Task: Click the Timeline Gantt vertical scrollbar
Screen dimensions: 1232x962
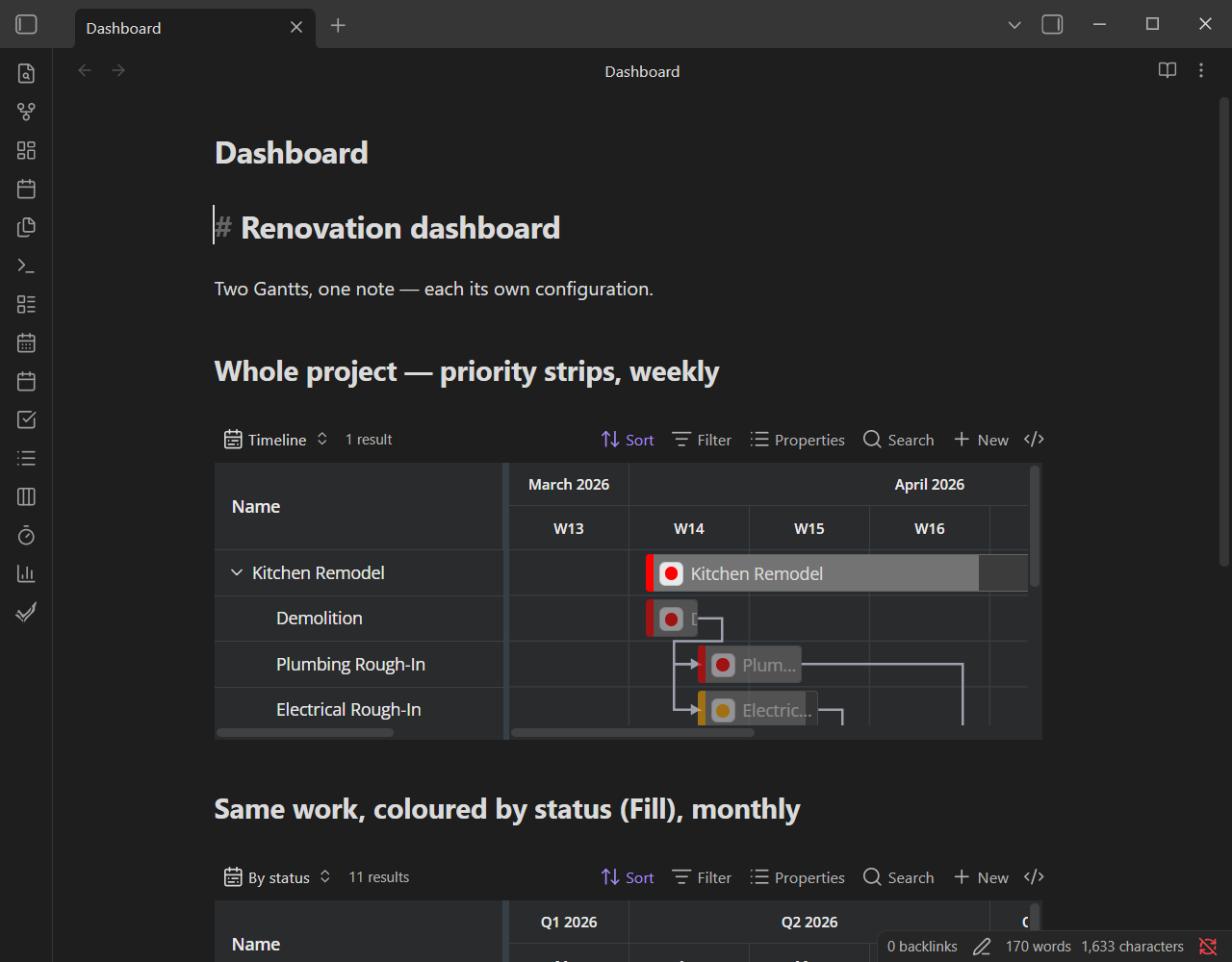Action: (x=1035, y=526)
